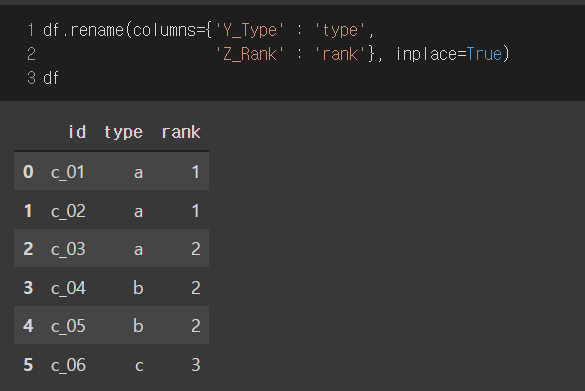Click type value 'c' in c_06 row
The image size is (585, 391).
tap(139, 365)
